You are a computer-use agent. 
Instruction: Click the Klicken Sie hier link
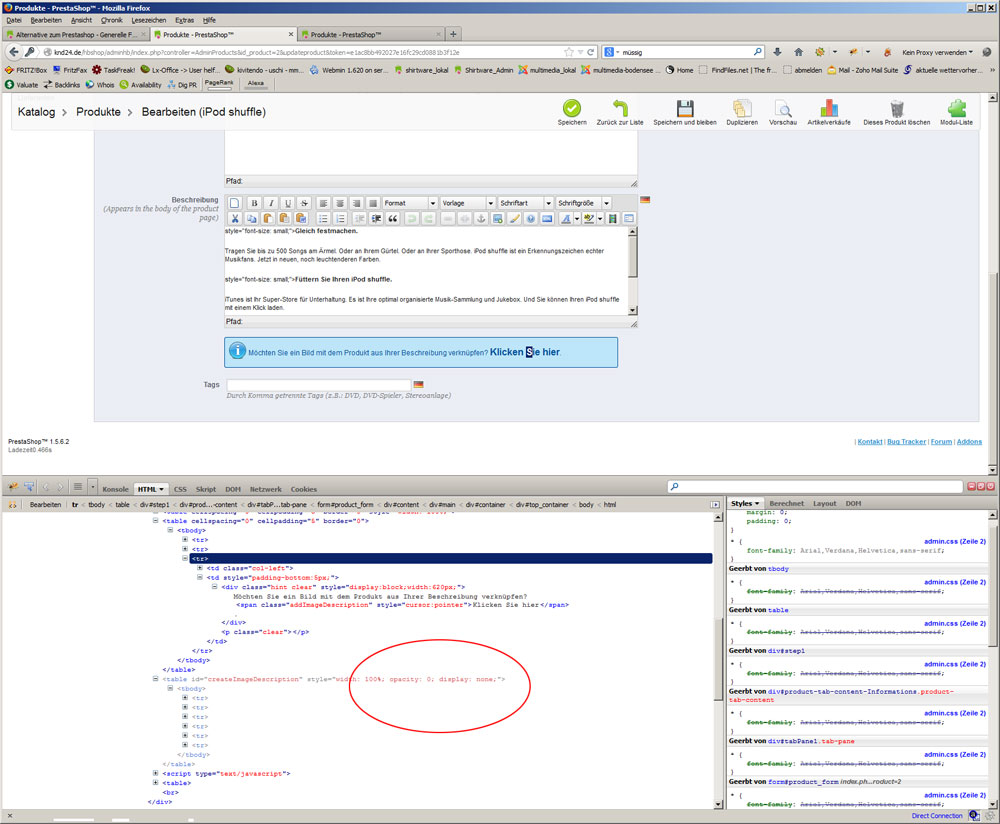(525, 352)
